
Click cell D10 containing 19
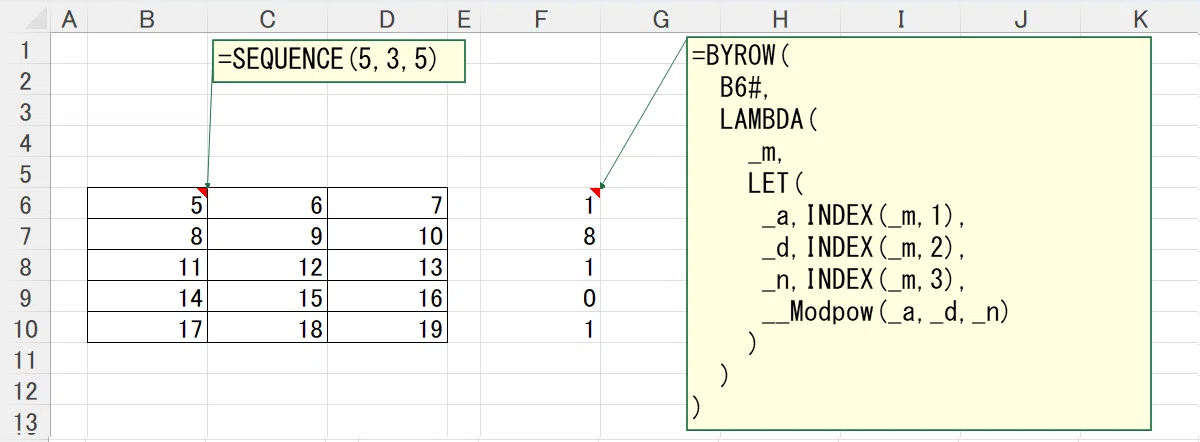click(387, 329)
